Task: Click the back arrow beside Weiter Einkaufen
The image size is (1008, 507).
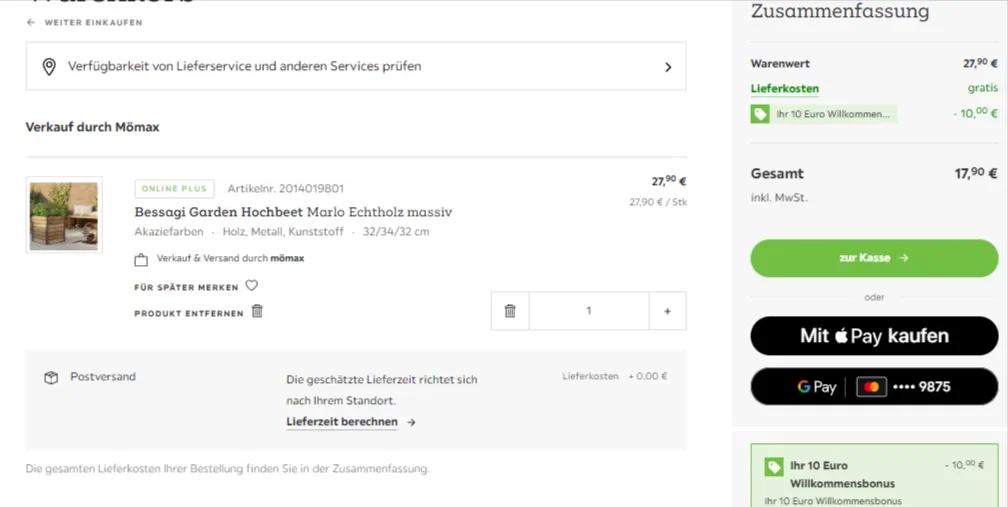Action: (x=31, y=22)
